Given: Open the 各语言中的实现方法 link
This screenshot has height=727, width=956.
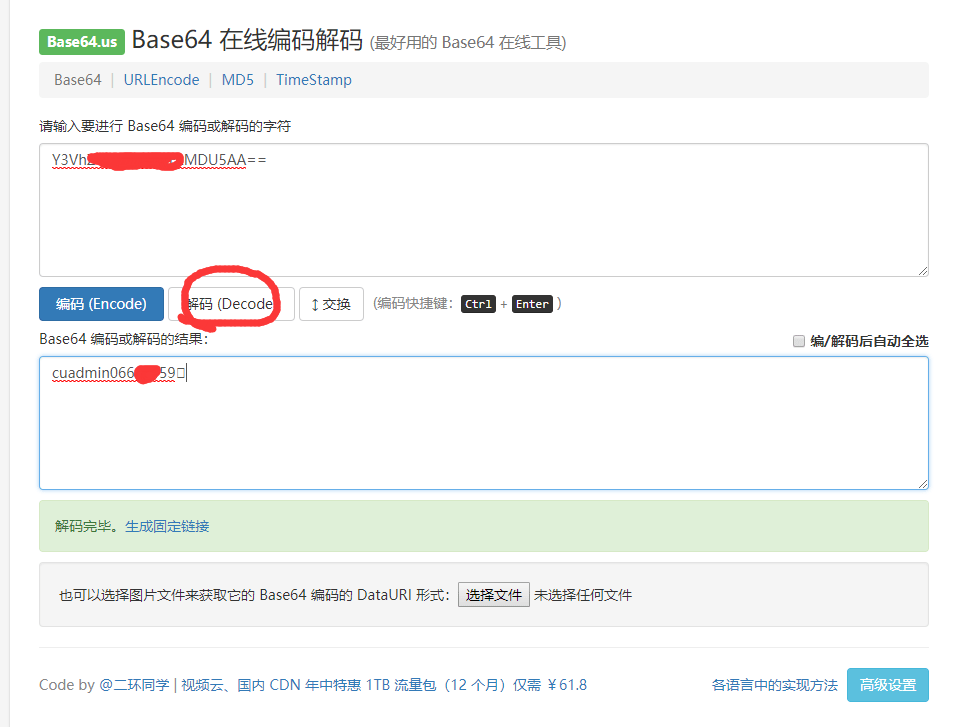Looking at the screenshot, I should click(774, 685).
